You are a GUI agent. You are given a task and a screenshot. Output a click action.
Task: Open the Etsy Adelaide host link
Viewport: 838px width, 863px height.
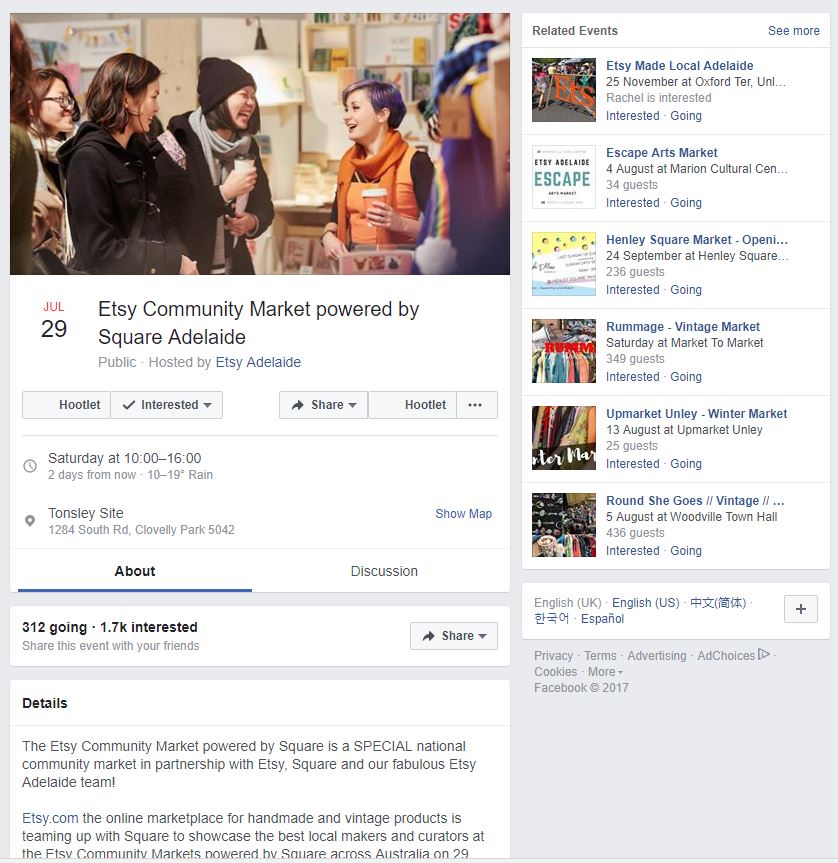(258, 362)
